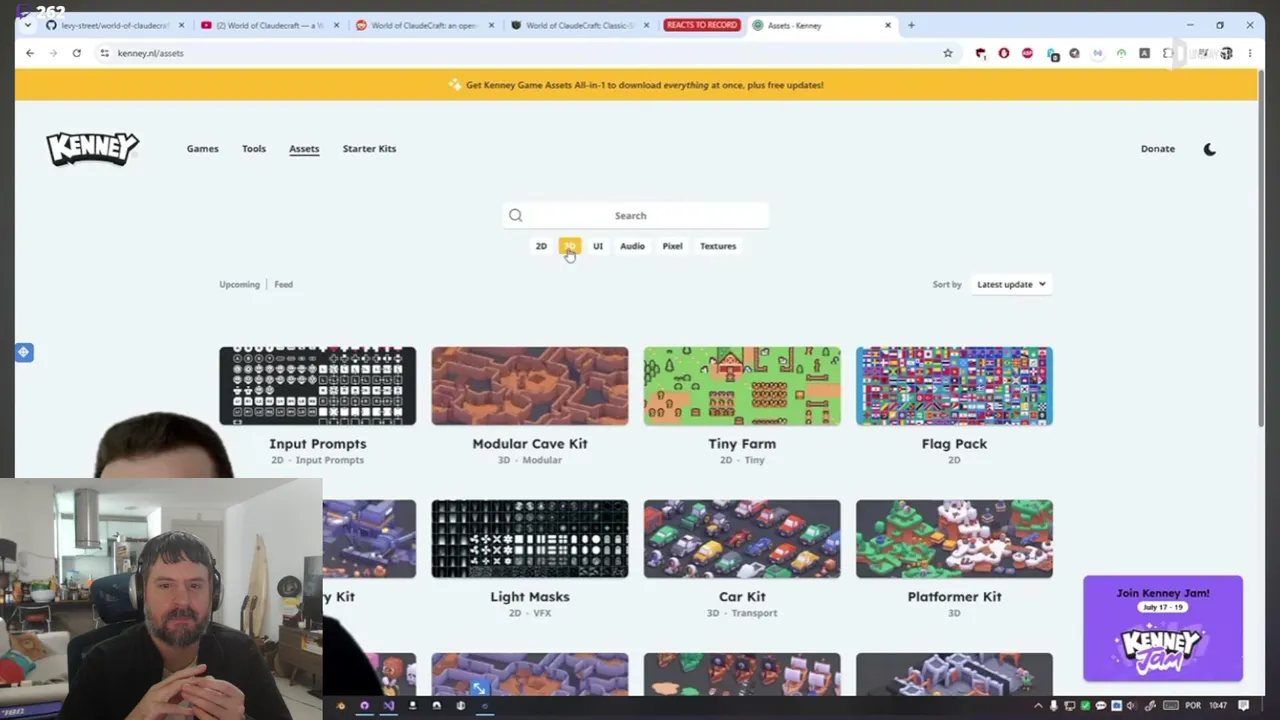Bookmark this page with the star icon
Image resolution: width=1280 pixels, height=720 pixels.
pos(948,53)
